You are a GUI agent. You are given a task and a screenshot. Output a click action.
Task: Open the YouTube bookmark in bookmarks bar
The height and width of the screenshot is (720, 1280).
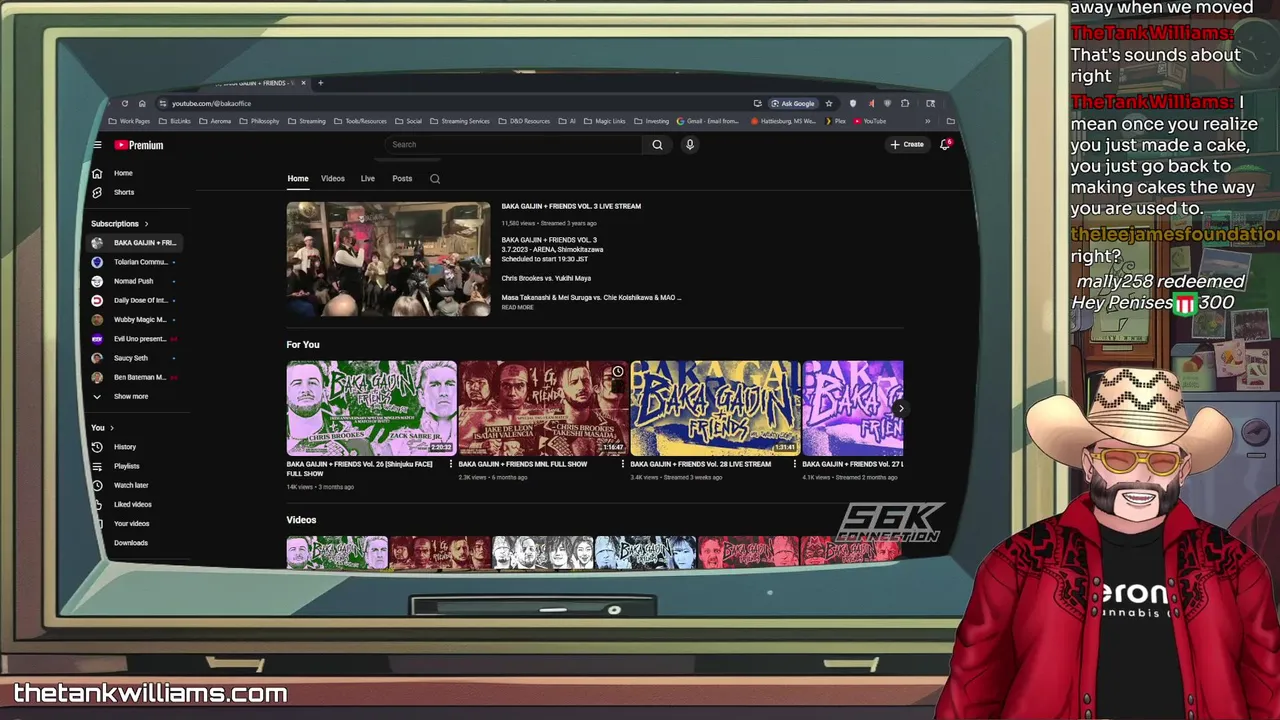870,121
